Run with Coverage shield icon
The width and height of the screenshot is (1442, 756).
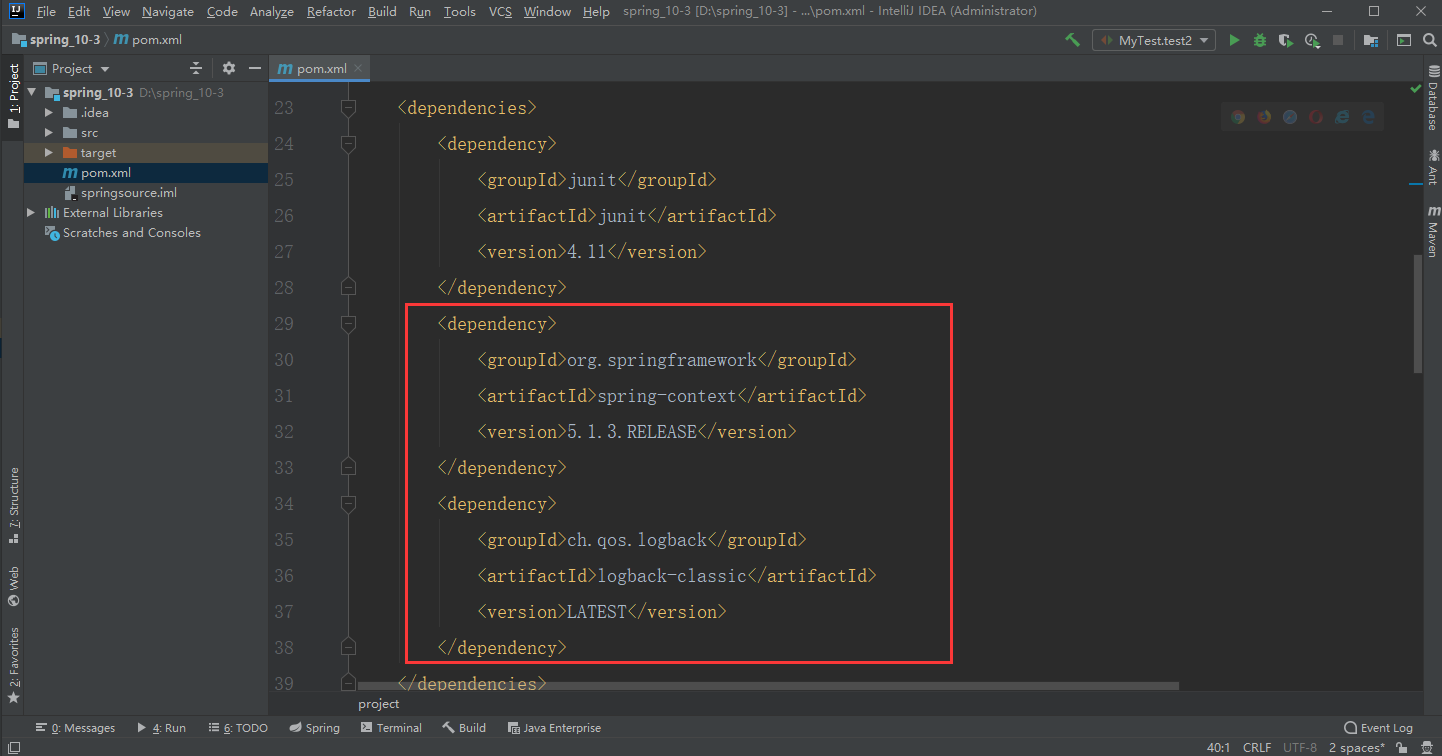(x=1286, y=40)
